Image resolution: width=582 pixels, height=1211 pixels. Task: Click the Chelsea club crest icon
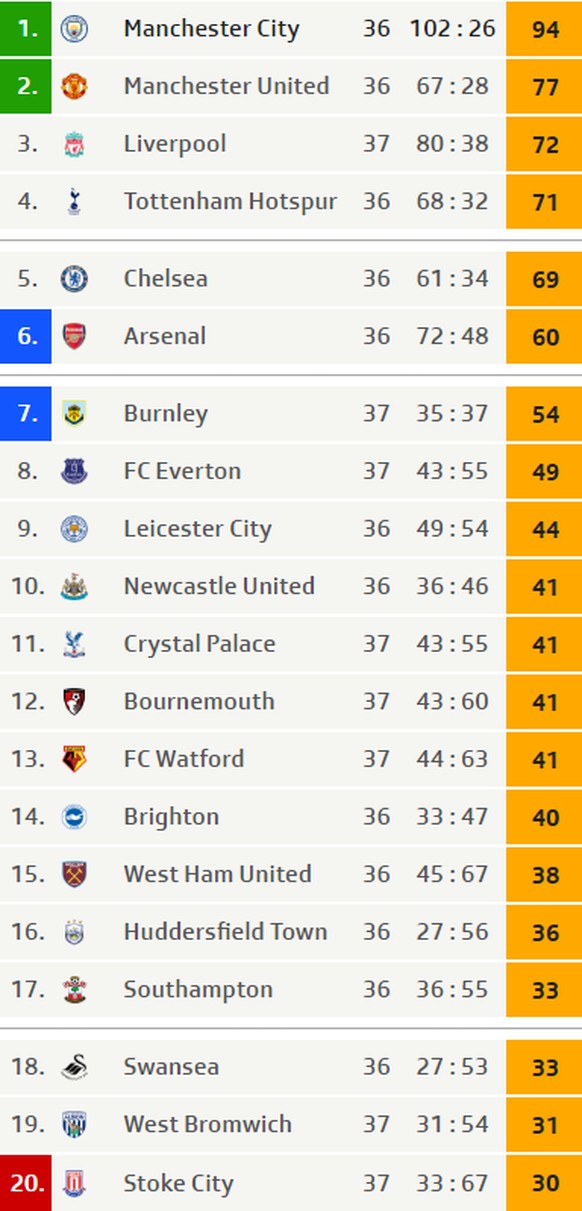pos(74,278)
